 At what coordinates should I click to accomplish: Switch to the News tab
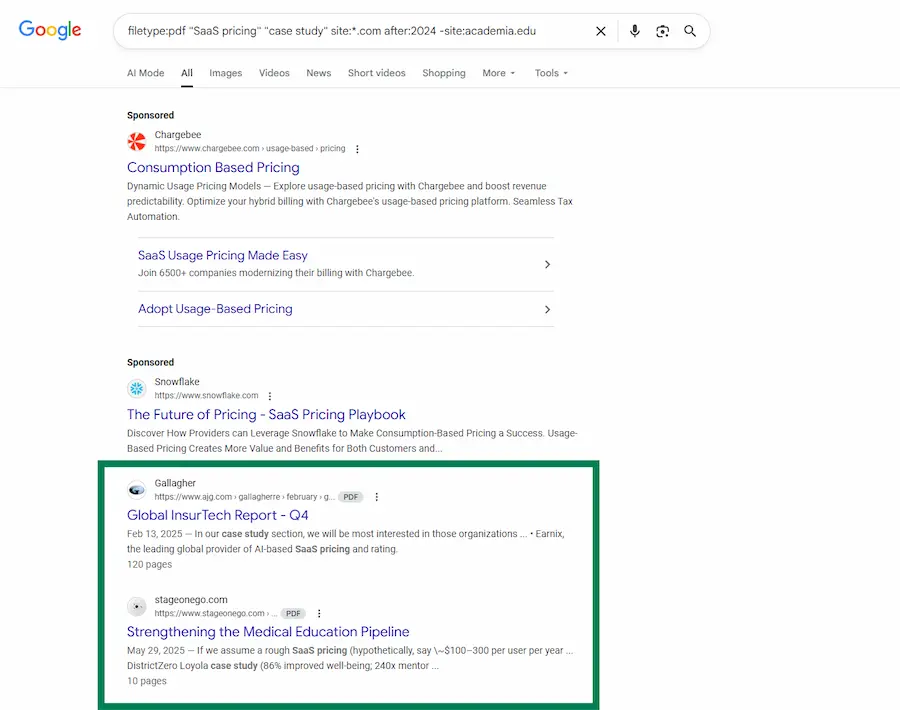coord(318,73)
